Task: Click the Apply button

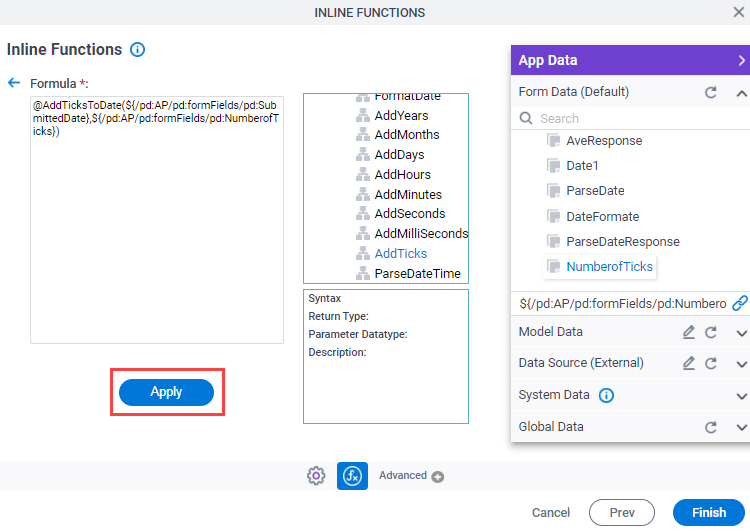Action: [x=166, y=392]
